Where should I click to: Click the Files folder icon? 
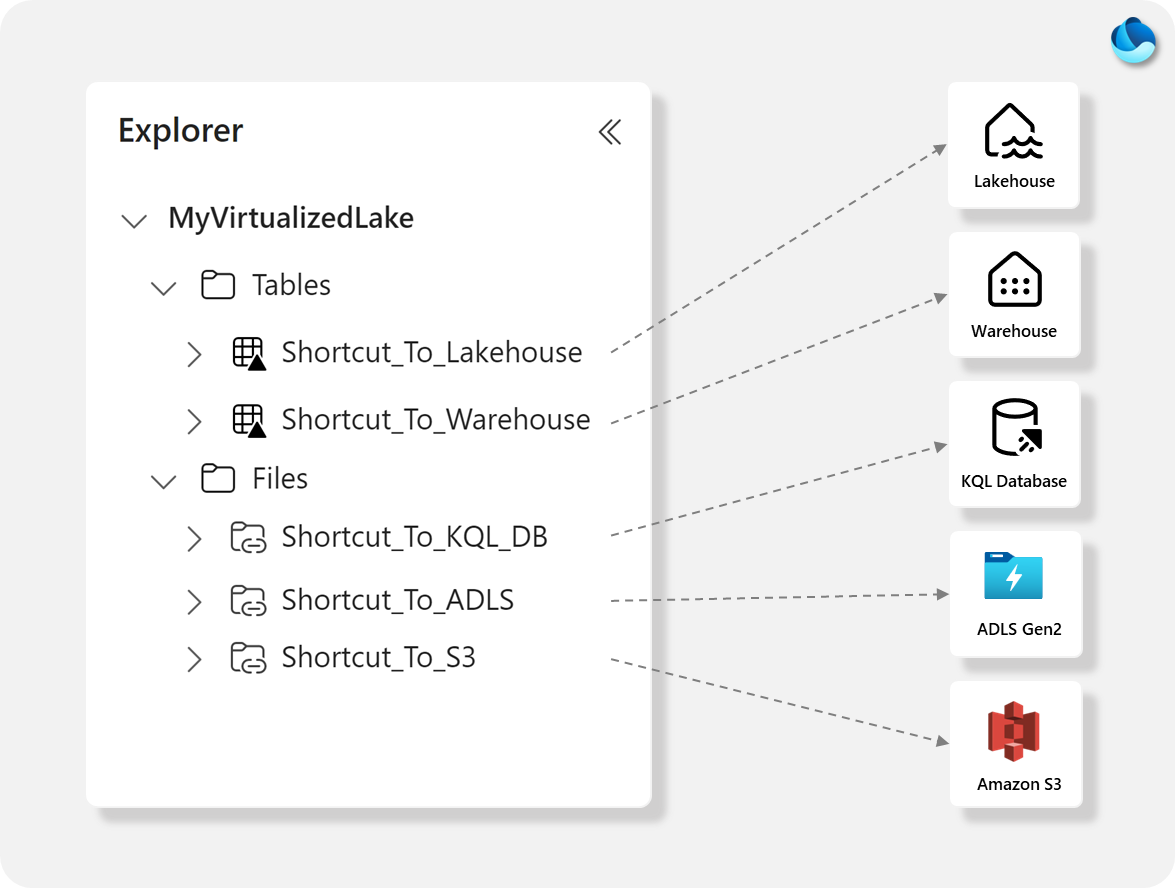(218, 478)
